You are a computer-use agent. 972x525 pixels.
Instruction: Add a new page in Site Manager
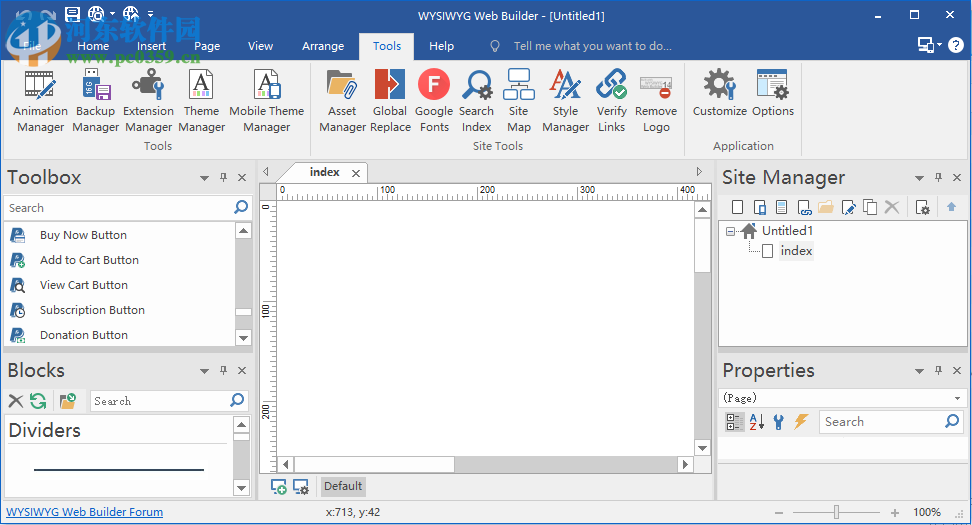[737, 207]
